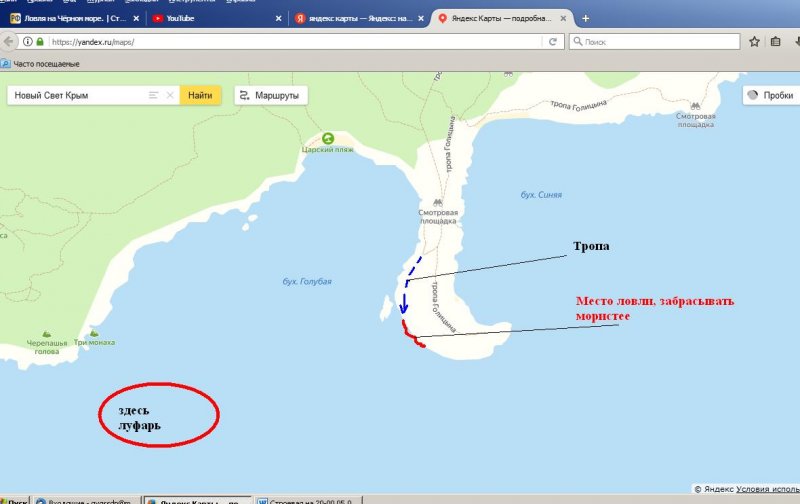Open the Word document in the taskbar

pos(305,499)
